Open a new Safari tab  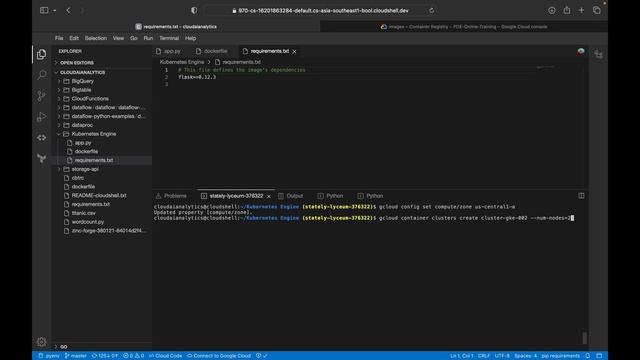point(581,10)
